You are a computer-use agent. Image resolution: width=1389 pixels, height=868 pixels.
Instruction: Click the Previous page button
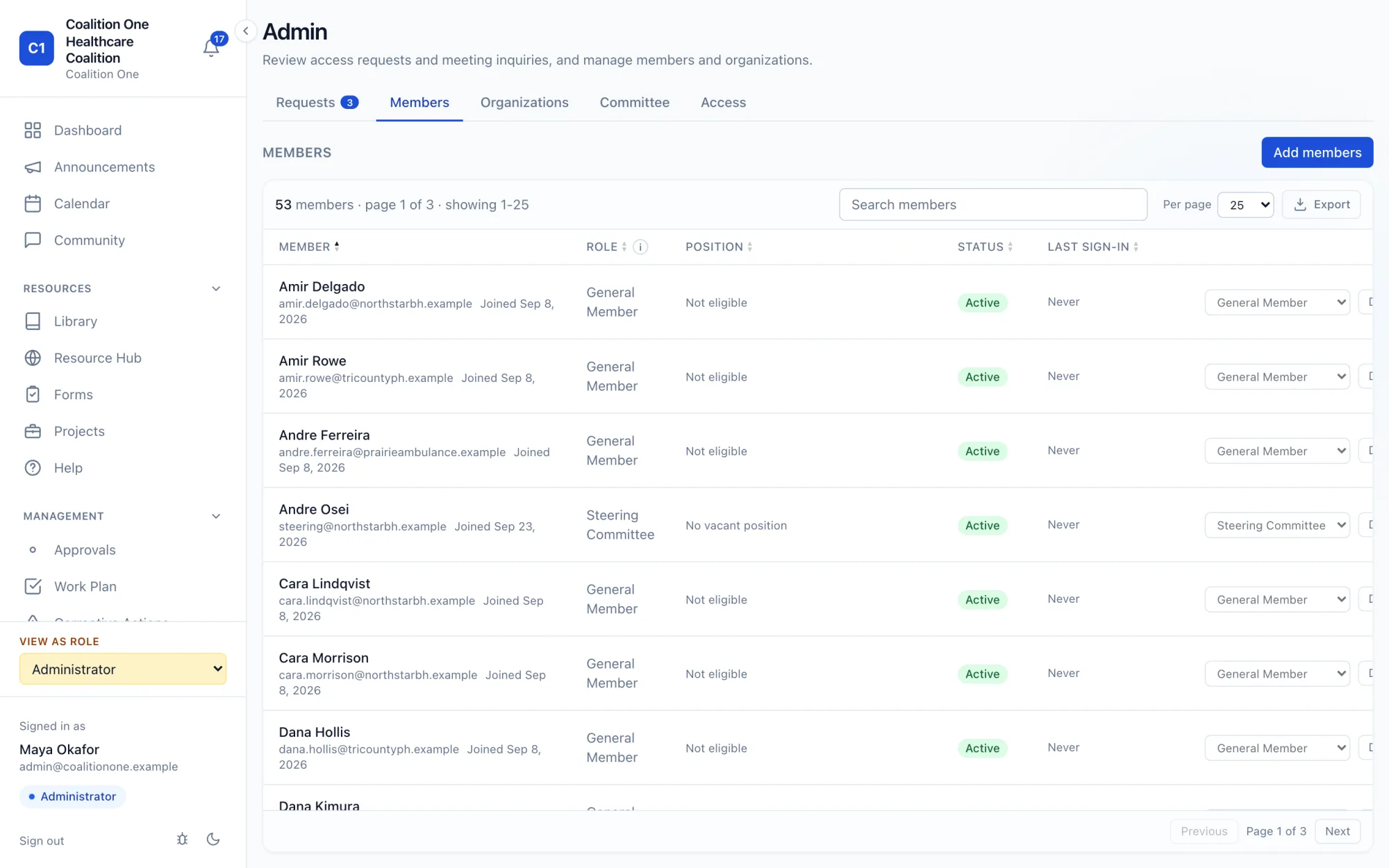tap(1204, 832)
